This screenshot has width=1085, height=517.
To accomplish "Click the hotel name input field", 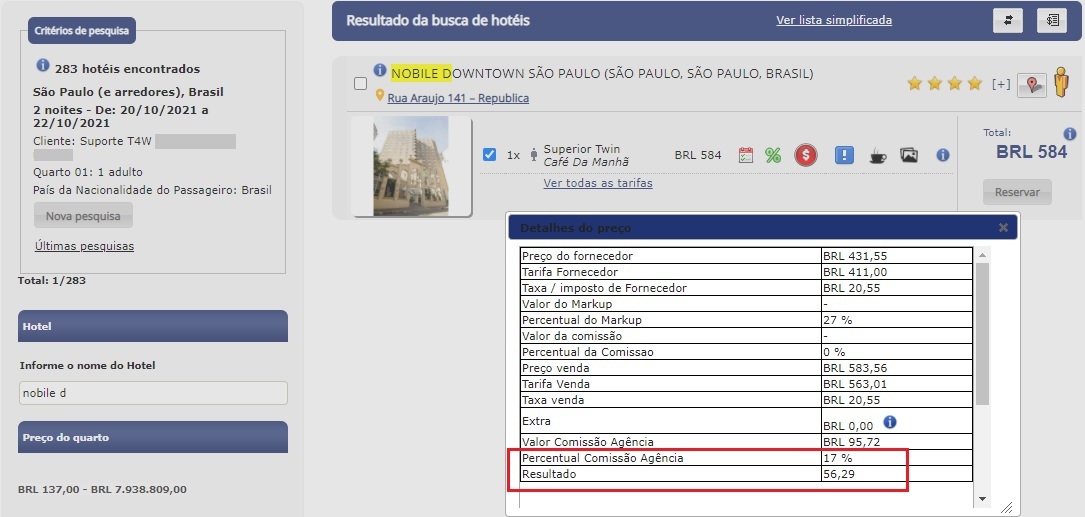I will click(153, 393).
